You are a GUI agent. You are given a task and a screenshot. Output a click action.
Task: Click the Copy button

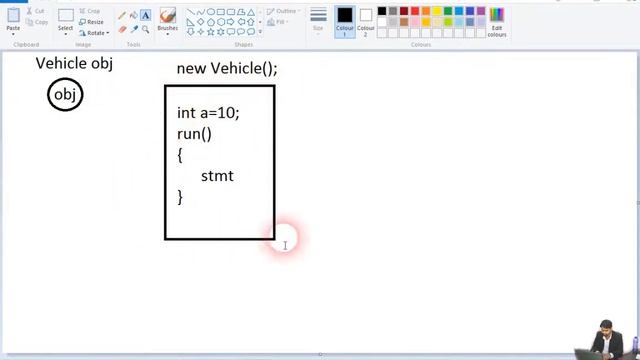pos(37,22)
